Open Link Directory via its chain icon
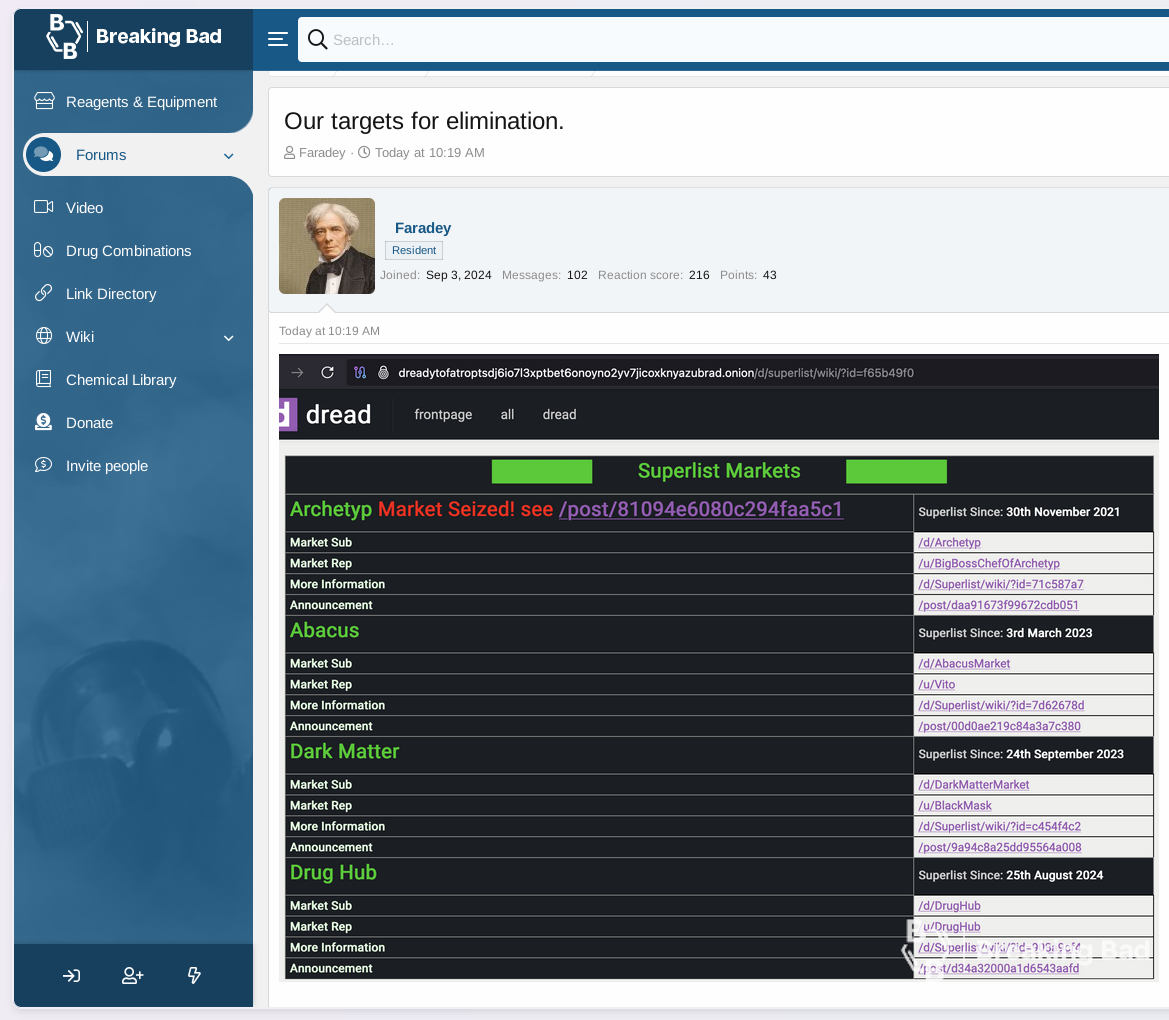 click(x=43, y=293)
